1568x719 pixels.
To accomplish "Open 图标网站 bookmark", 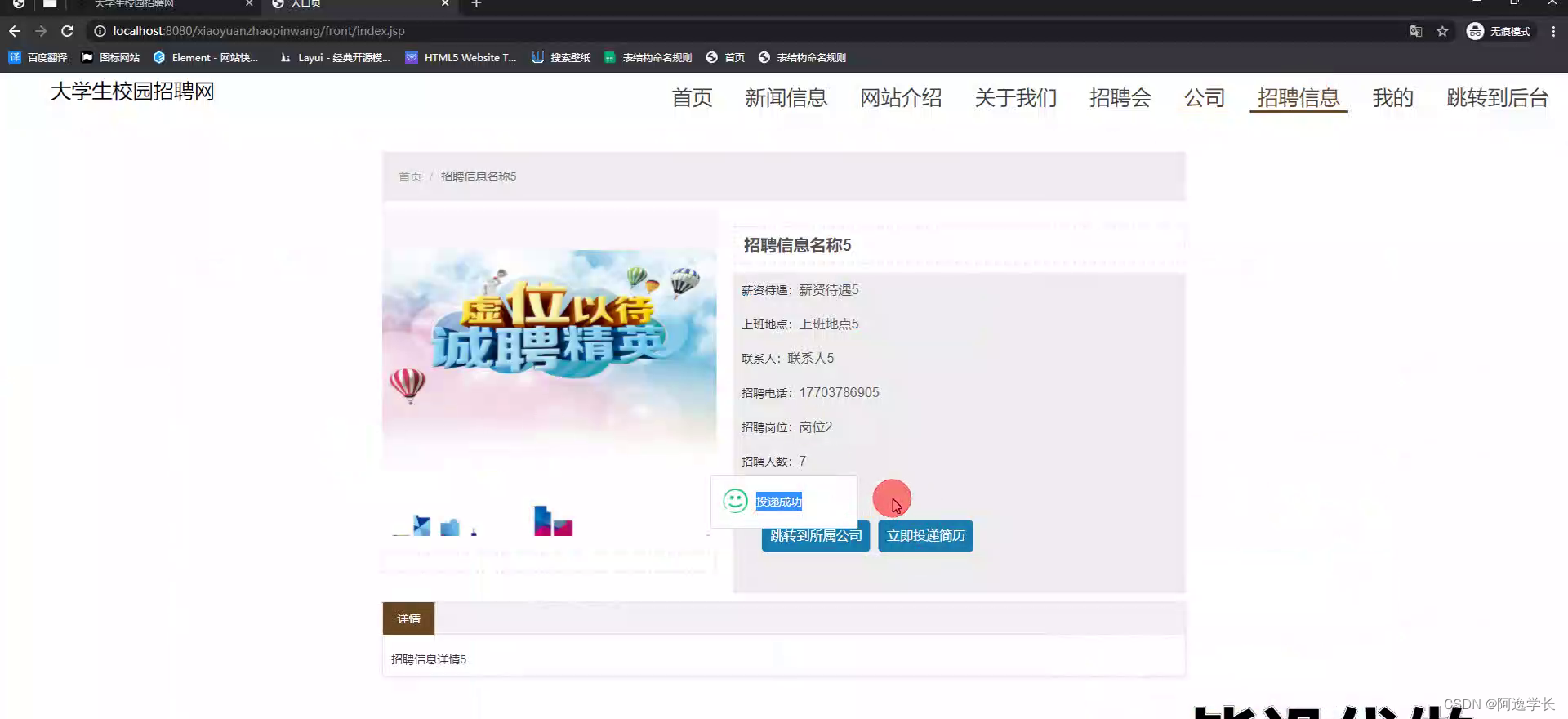I will pos(110,57).
